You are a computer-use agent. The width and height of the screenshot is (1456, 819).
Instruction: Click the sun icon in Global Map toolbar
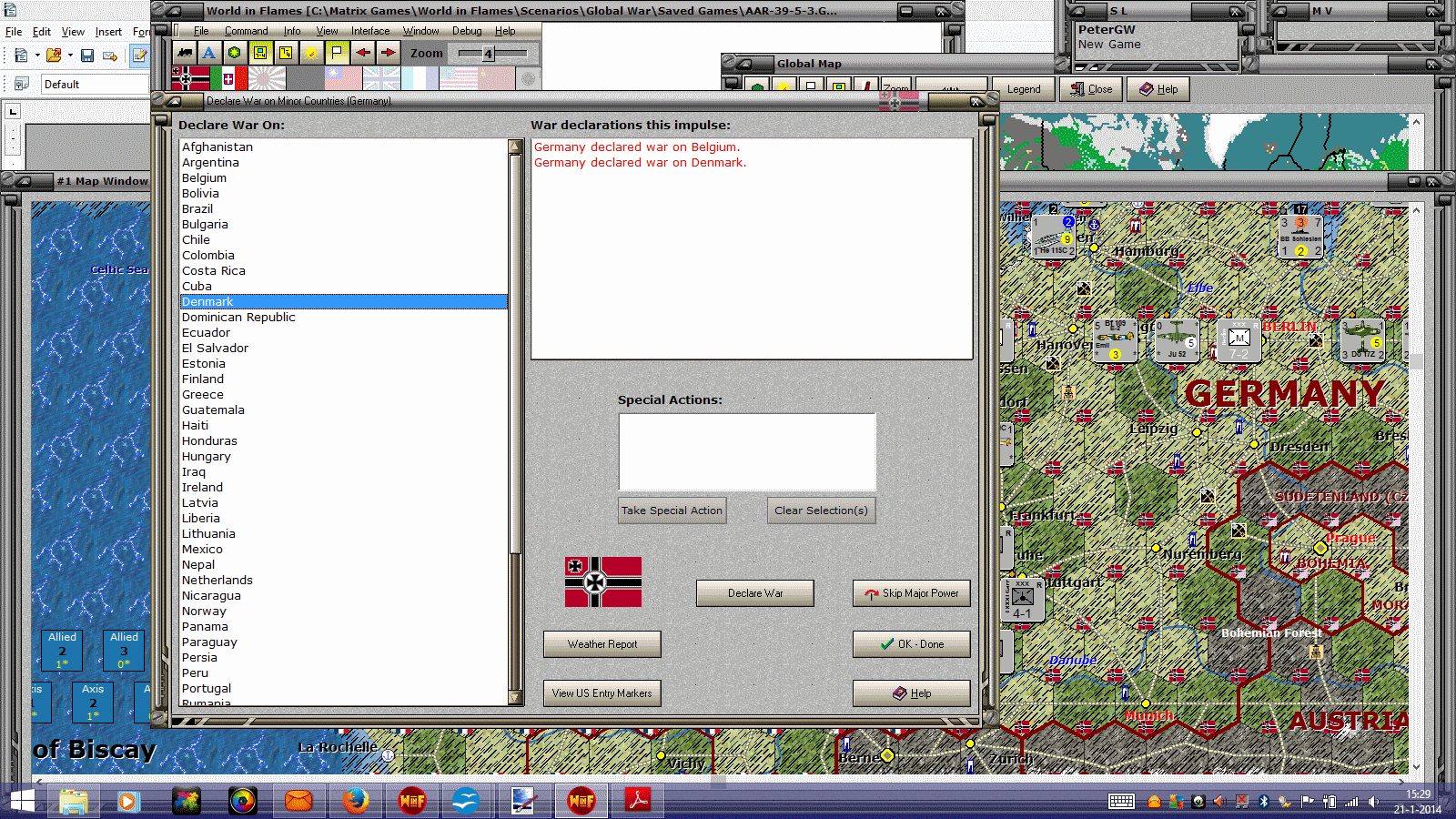pyautogui.click(x=783, y=86)
